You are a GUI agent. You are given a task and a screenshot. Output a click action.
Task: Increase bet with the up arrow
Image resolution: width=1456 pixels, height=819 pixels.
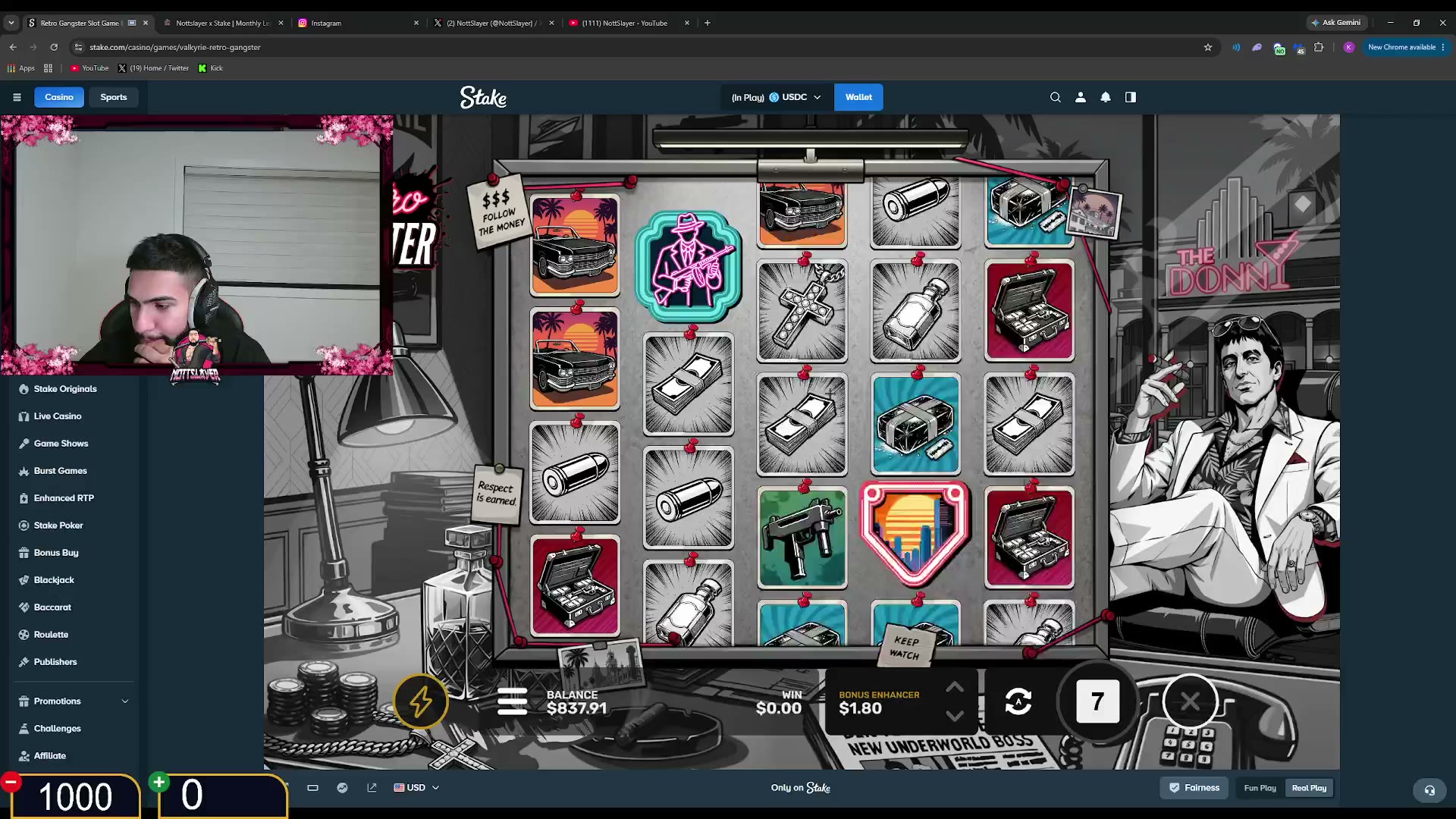(955, 687)
